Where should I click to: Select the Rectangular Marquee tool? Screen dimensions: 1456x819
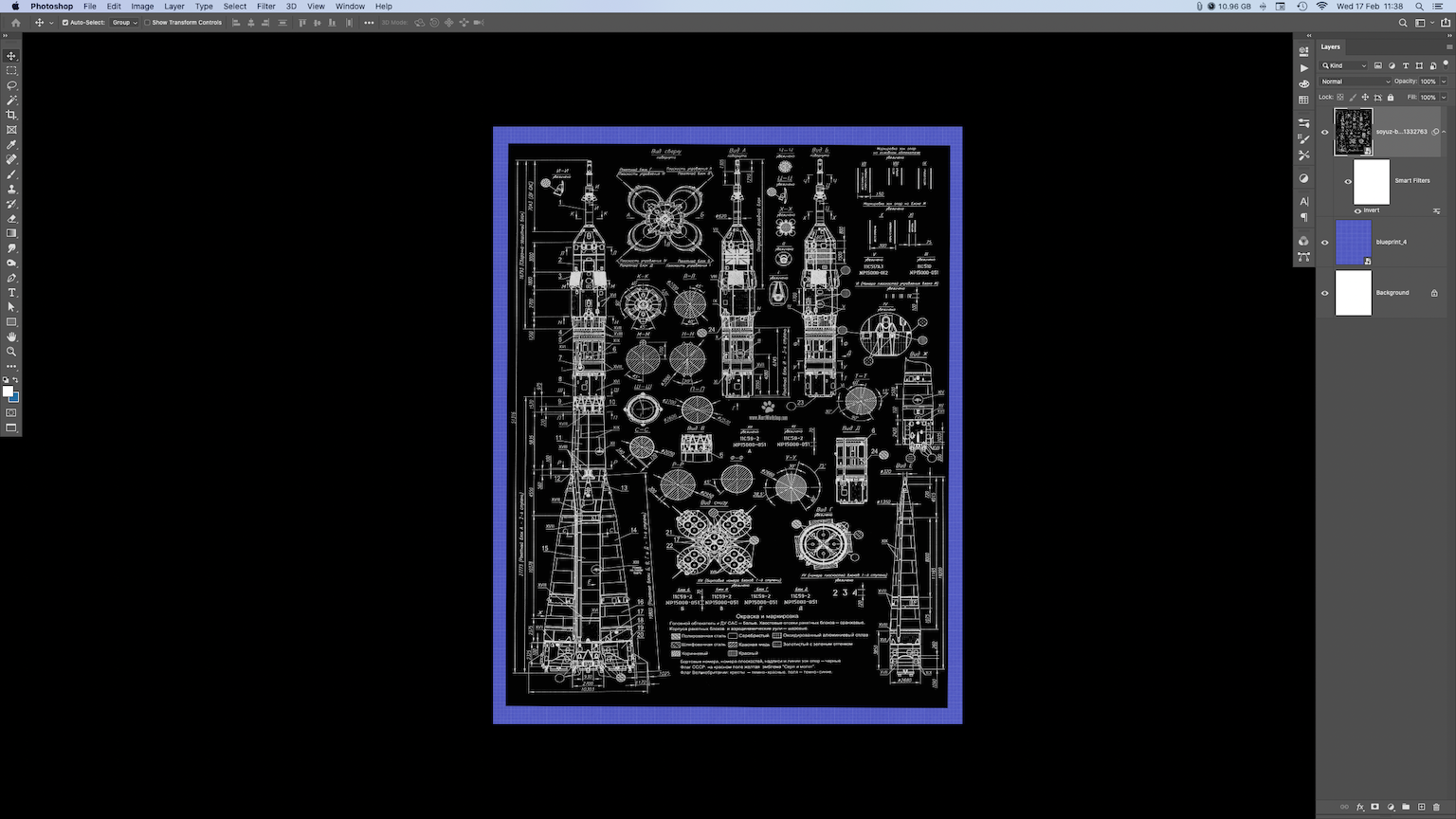point(11,71)
